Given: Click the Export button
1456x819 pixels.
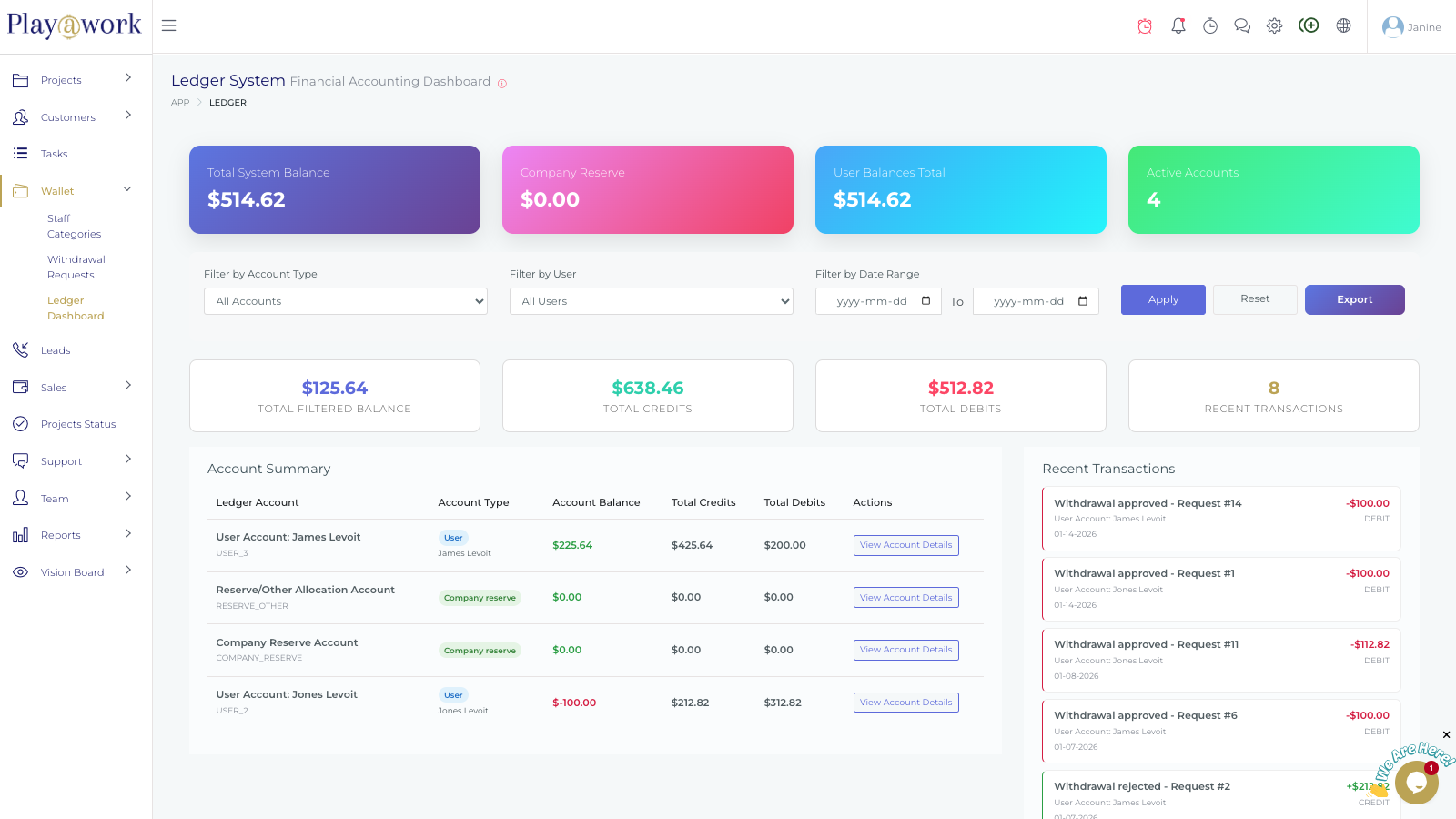Looking at the screenshot, I should click(1354, 299).
